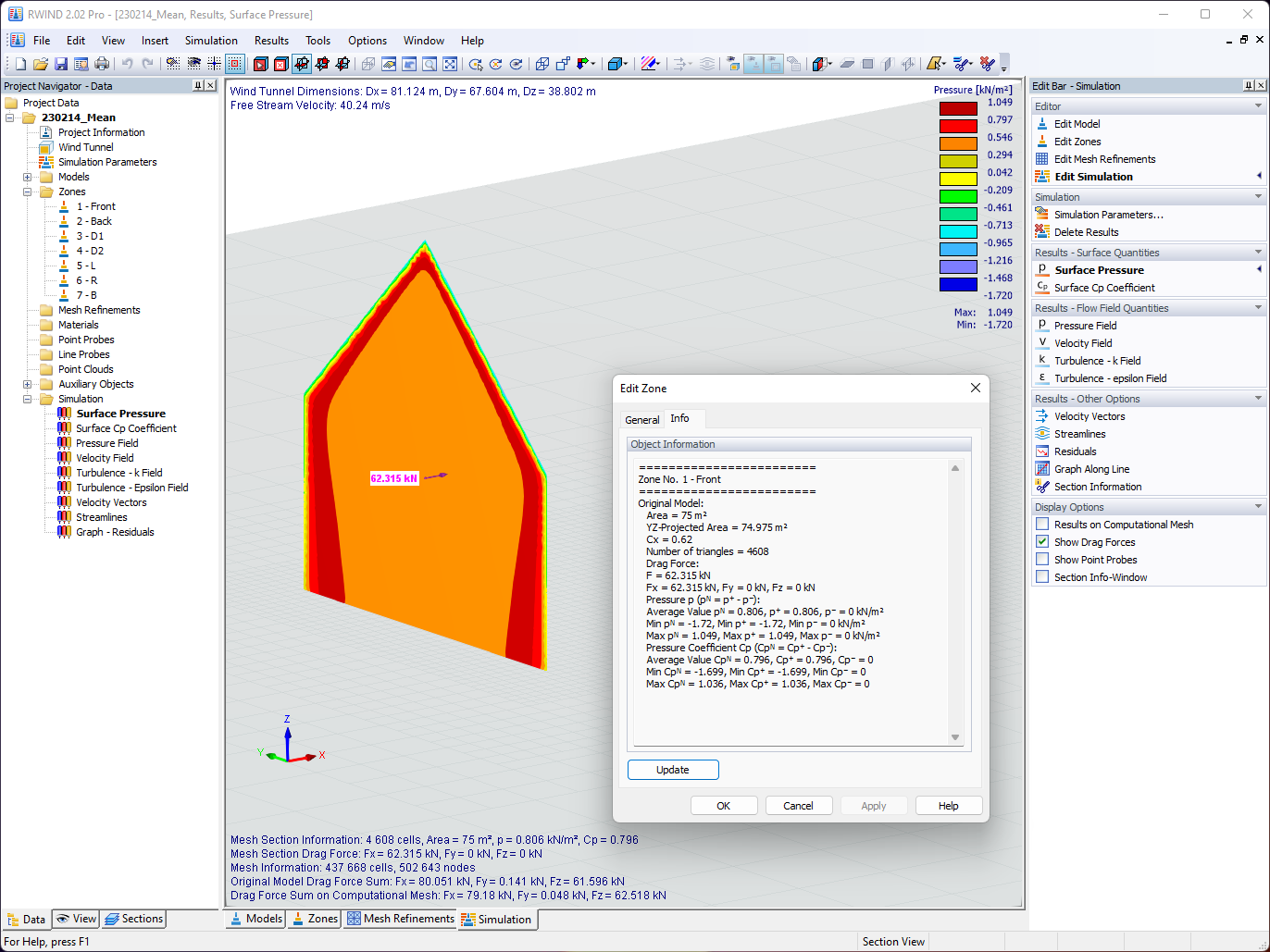Select zone 1 - Front in navigator
The image size is (1270, 952).
tap(95, 206)
